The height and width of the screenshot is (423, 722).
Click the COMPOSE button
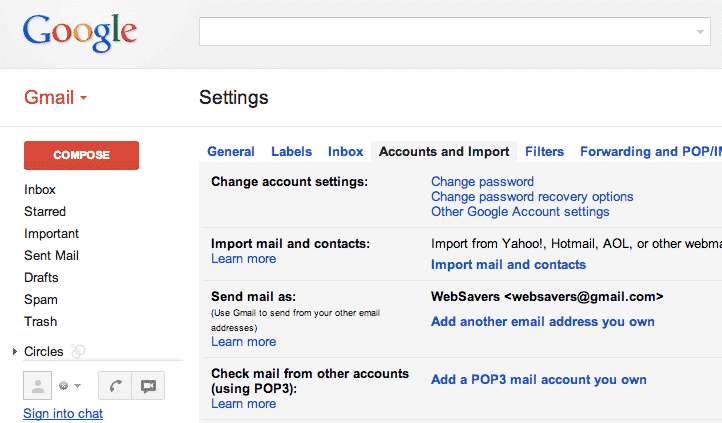(82, 155)
